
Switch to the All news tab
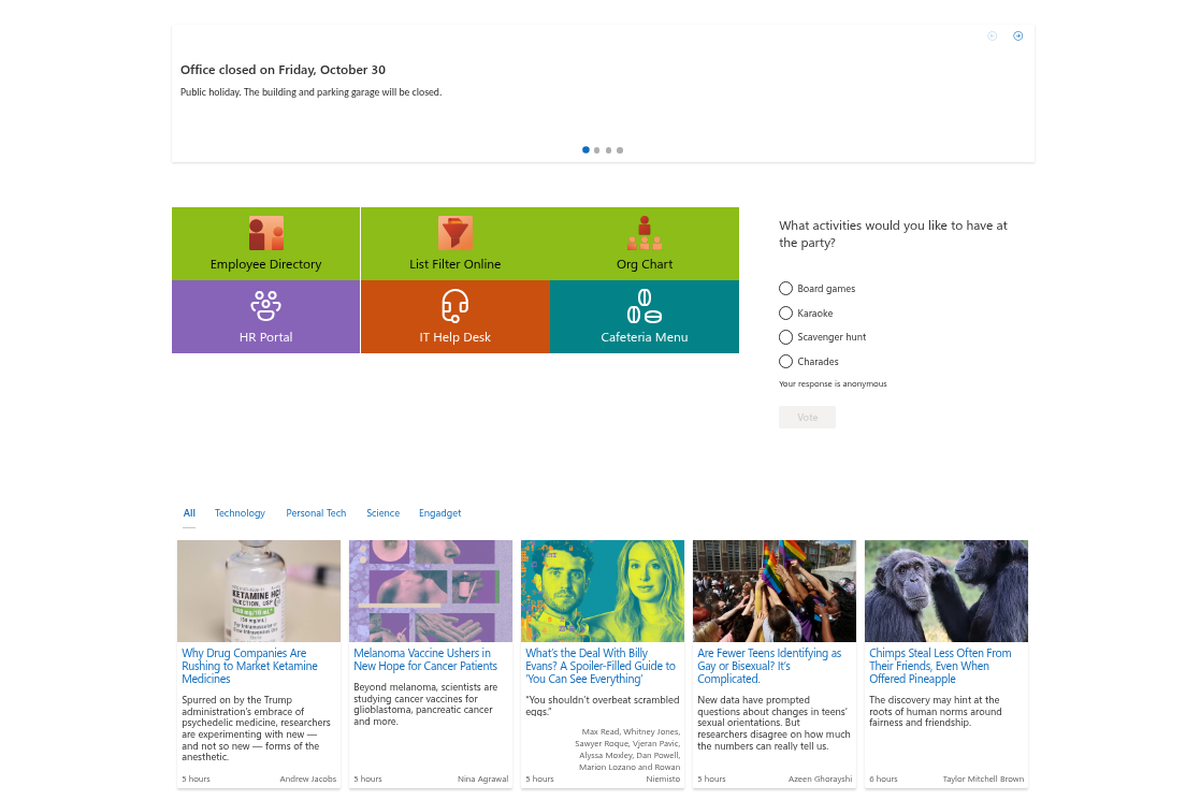point(189,513)
